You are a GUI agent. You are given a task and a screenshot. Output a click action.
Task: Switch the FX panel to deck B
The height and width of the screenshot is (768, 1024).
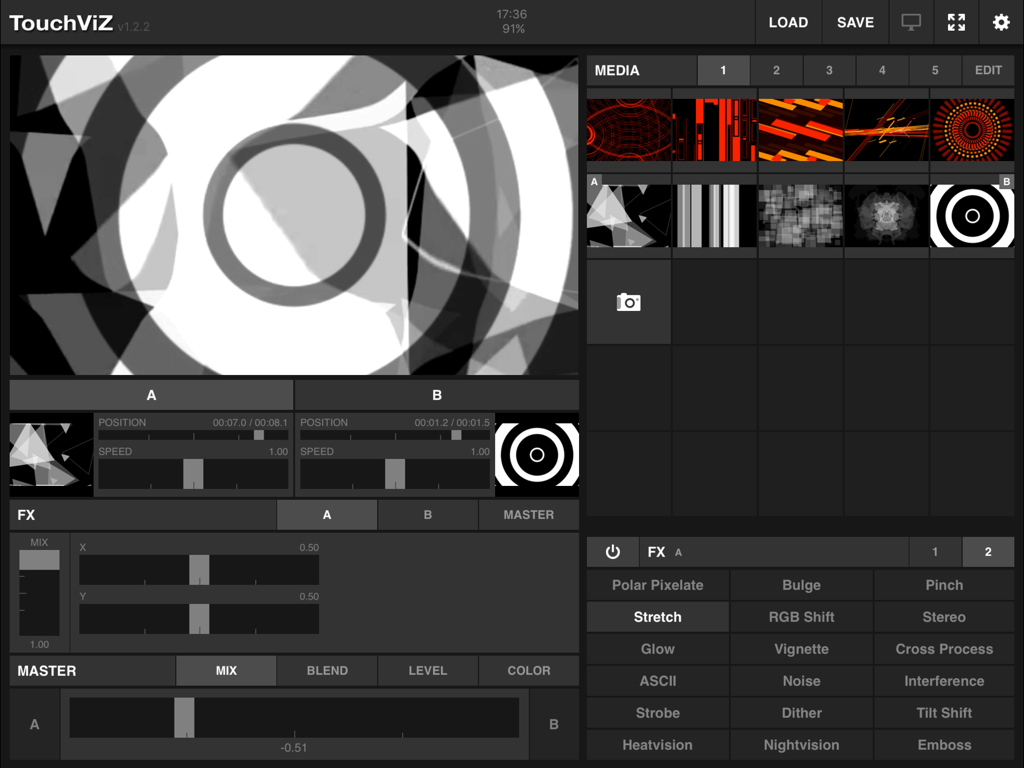427,515
